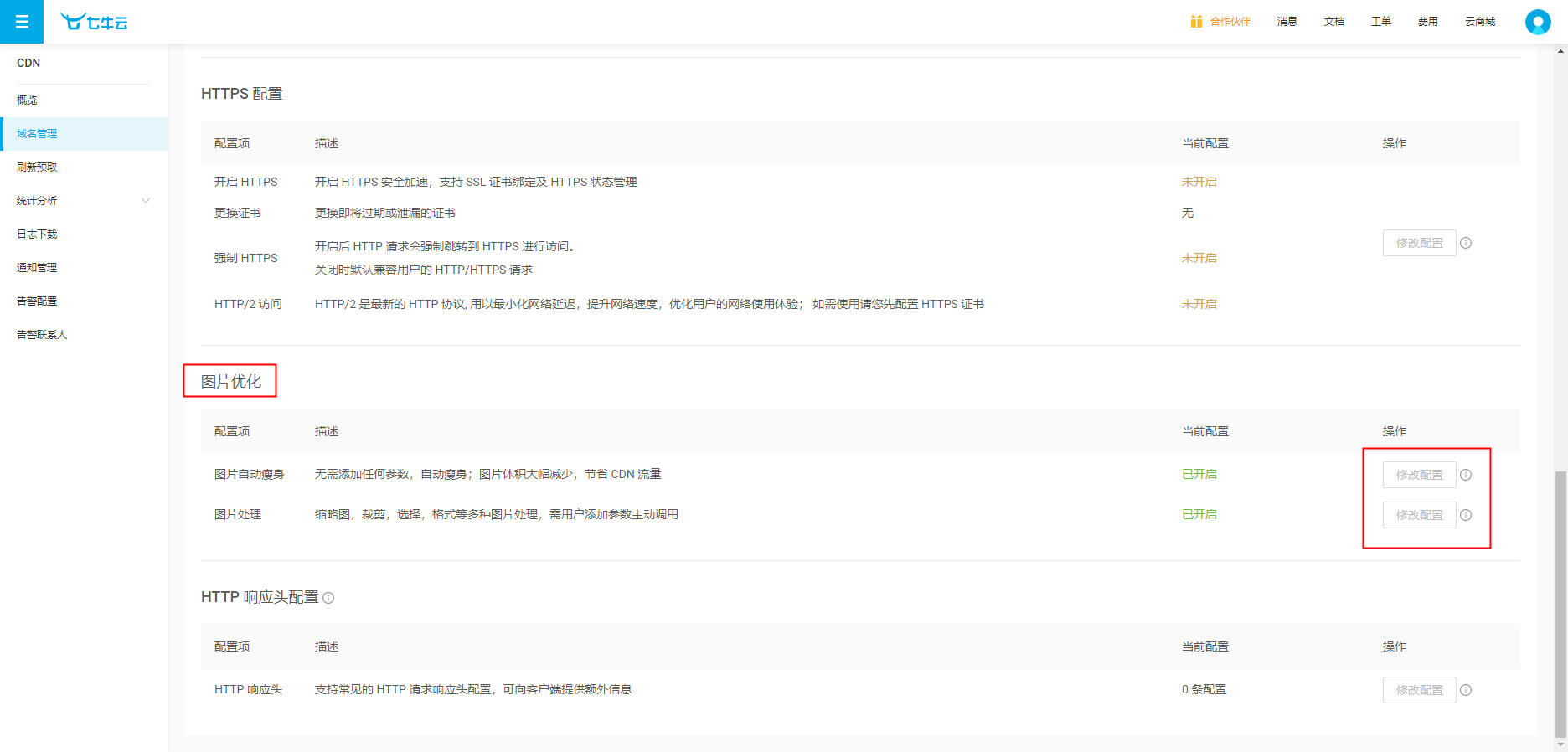The width and height of the screenshot is (1568, 752).
Task: Click the vertical page scrollbar thumb
Action: pos(1560,603)
